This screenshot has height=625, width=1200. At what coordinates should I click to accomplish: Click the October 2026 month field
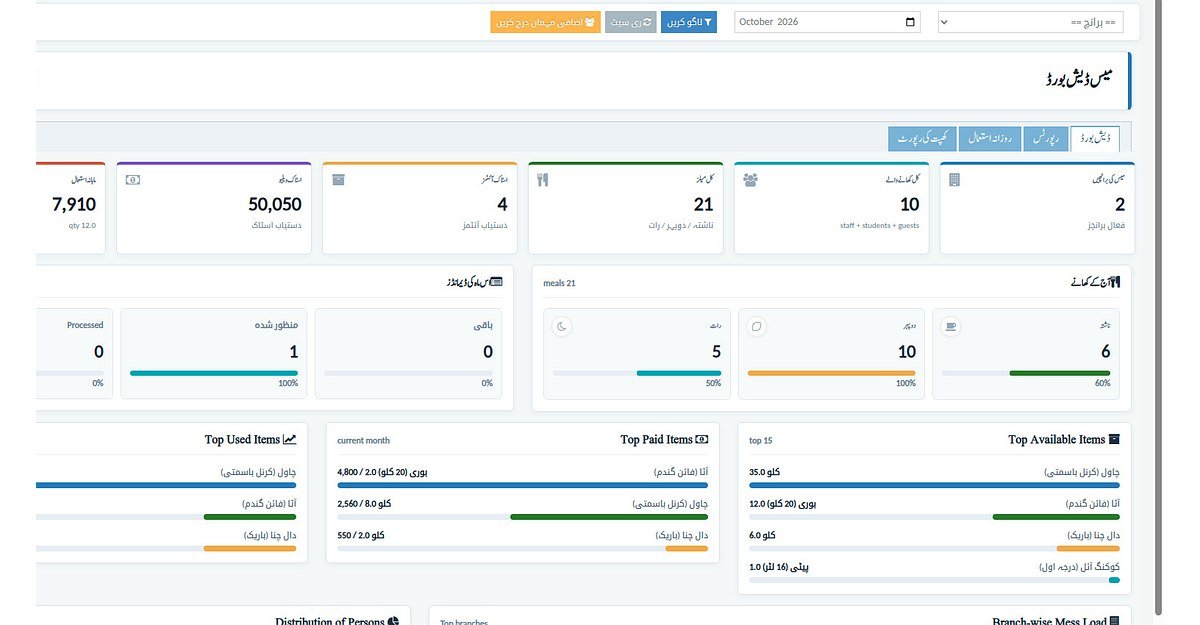(827, 22)
